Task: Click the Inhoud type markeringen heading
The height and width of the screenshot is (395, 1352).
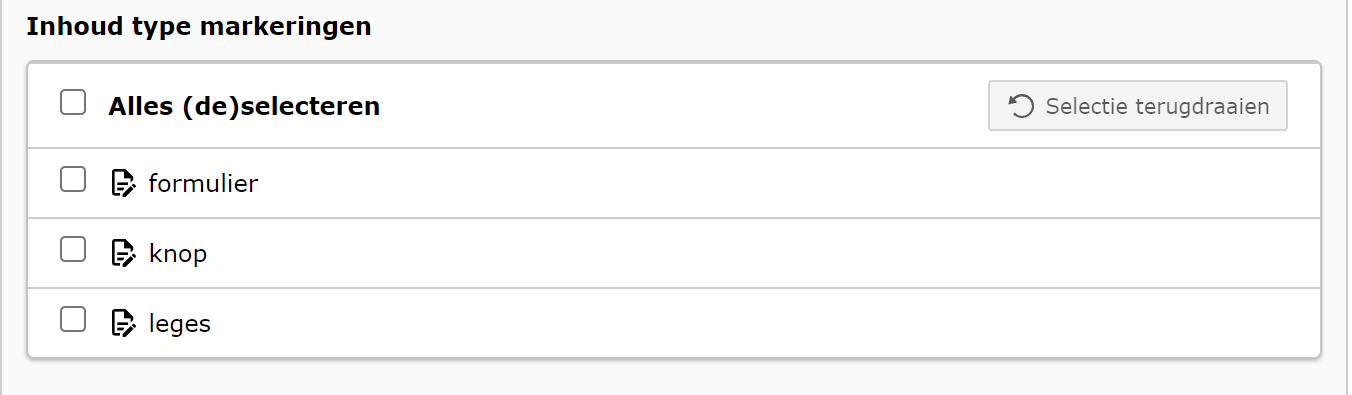Action: (199, 27)
